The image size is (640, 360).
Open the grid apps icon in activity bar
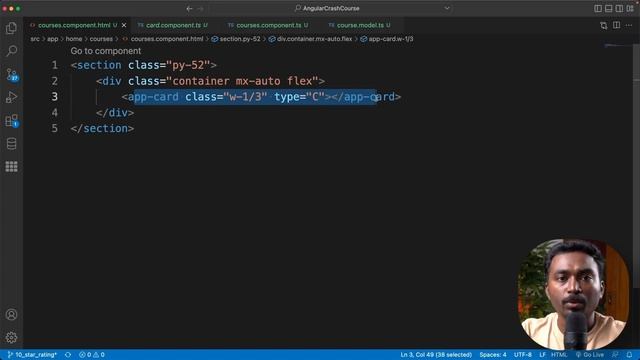(11, 167)
